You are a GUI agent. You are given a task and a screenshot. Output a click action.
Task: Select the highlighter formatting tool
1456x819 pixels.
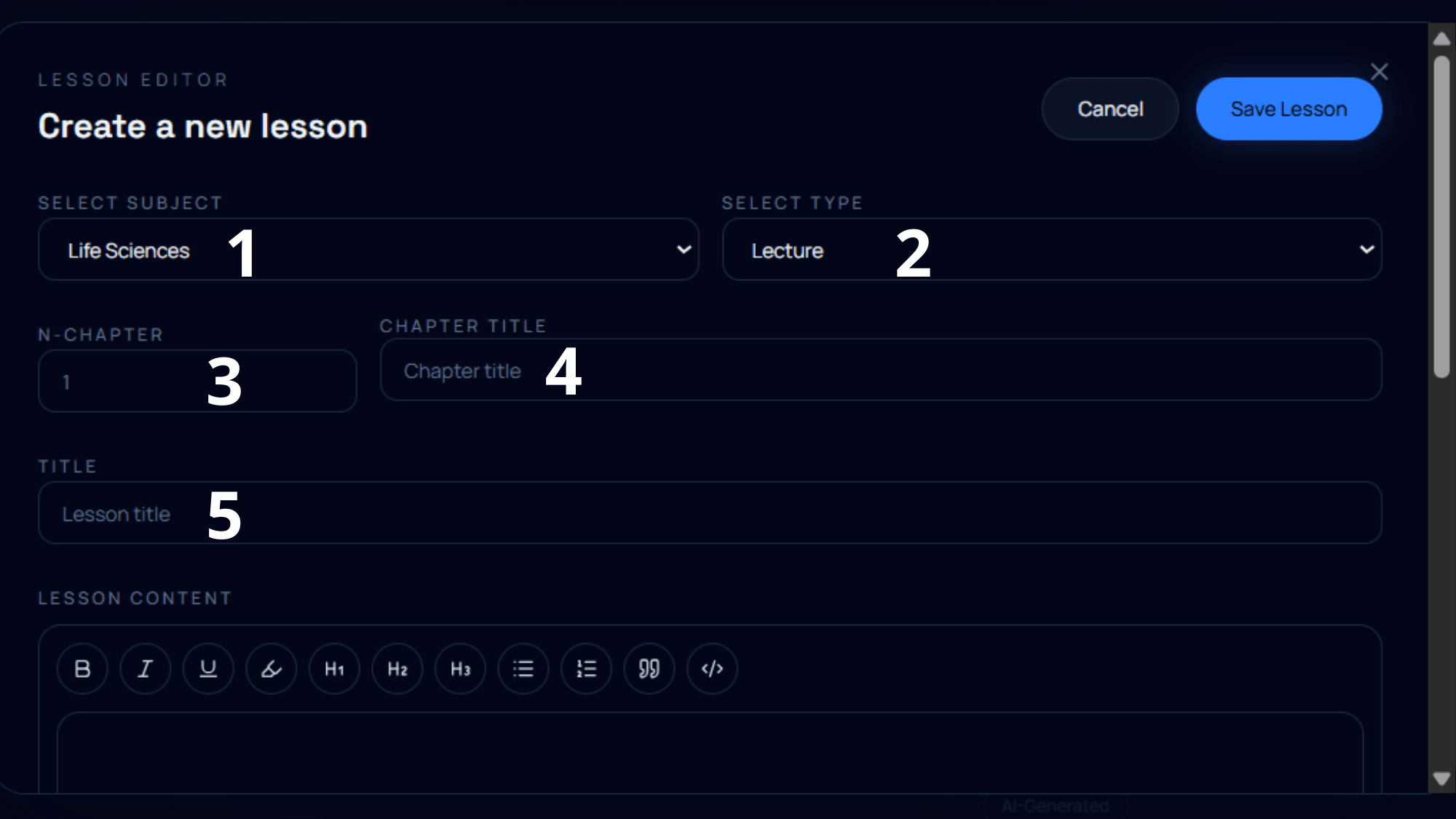click(x=272, y=668)
